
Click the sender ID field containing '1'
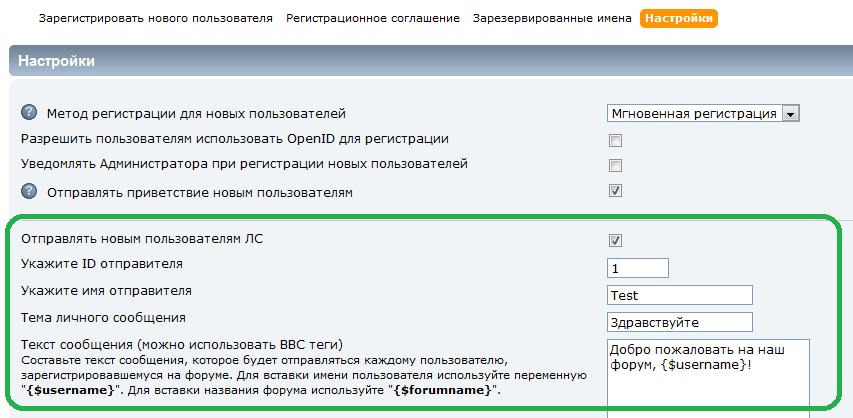[637, 268]
